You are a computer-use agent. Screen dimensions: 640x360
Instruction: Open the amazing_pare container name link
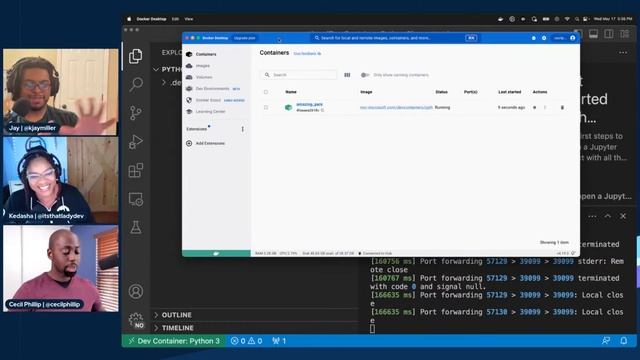point(309,104)
